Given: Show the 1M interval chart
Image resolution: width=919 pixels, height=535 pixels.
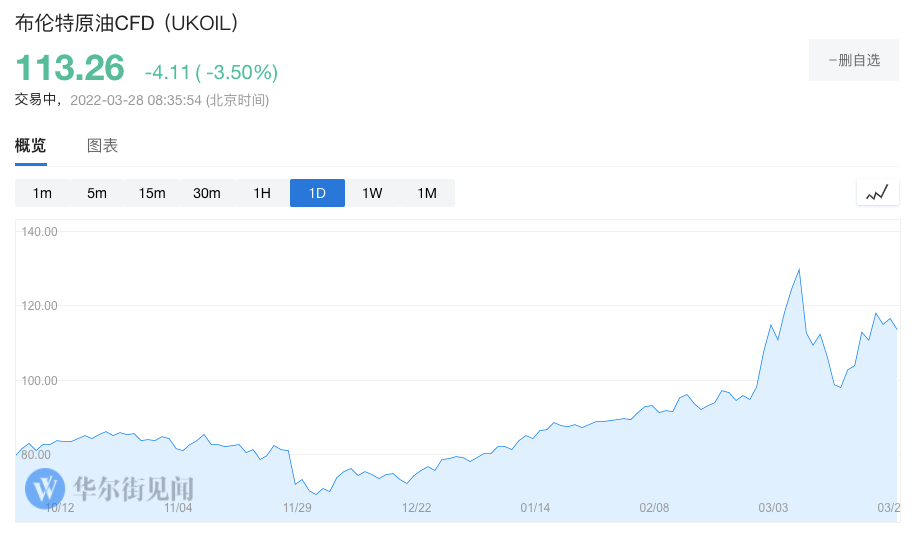Looking at the screenshot, I should tap(427, 193).
